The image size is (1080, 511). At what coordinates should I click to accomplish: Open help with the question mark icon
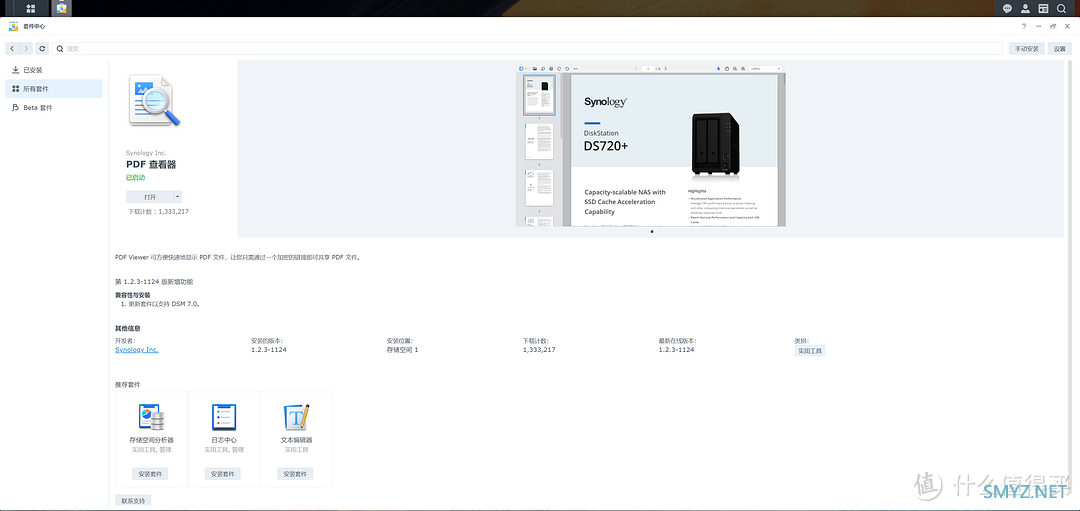click(x=1024, y=26)
